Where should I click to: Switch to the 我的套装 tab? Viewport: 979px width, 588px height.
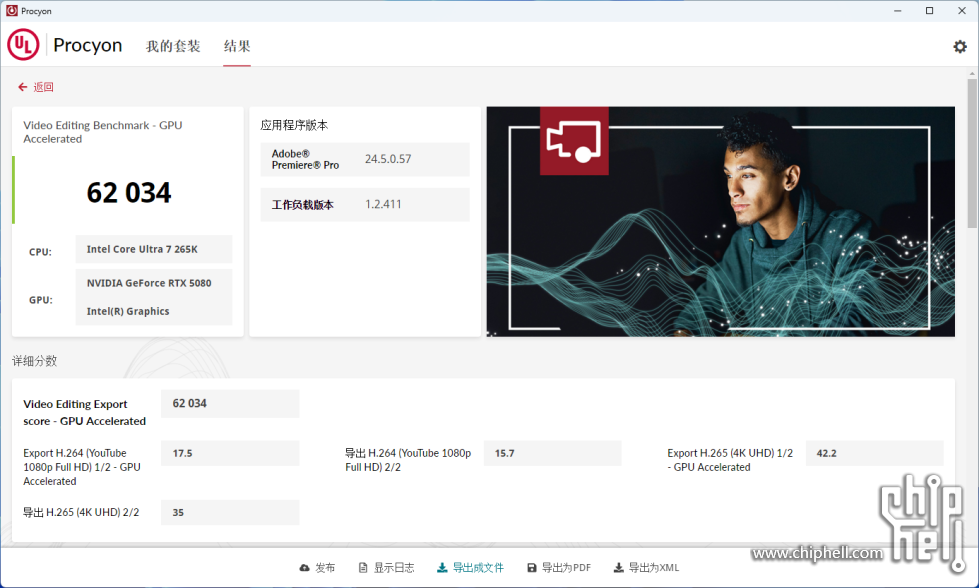tap(173, 46)
